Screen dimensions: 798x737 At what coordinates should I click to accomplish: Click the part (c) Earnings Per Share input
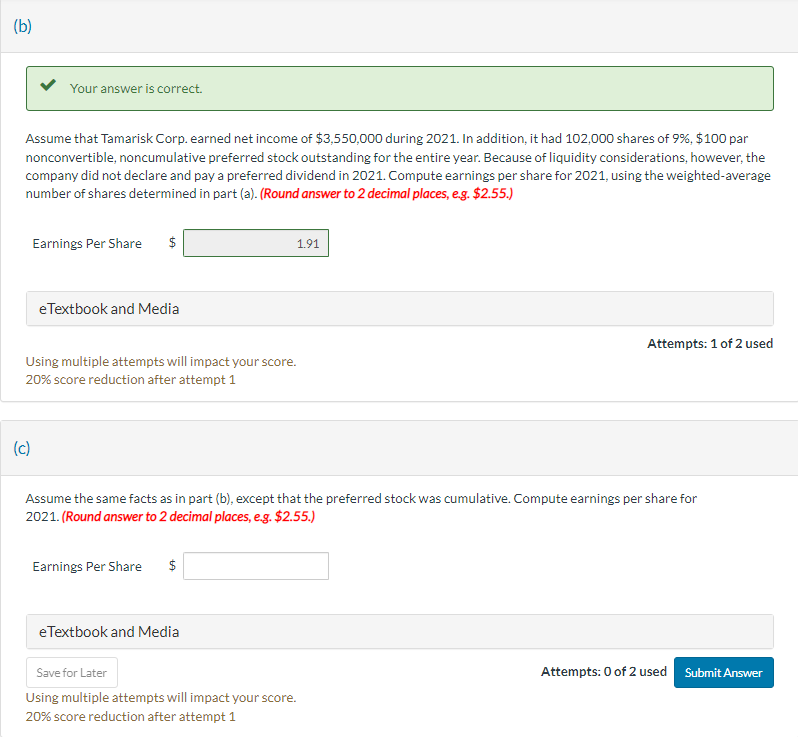coord(256,566)
